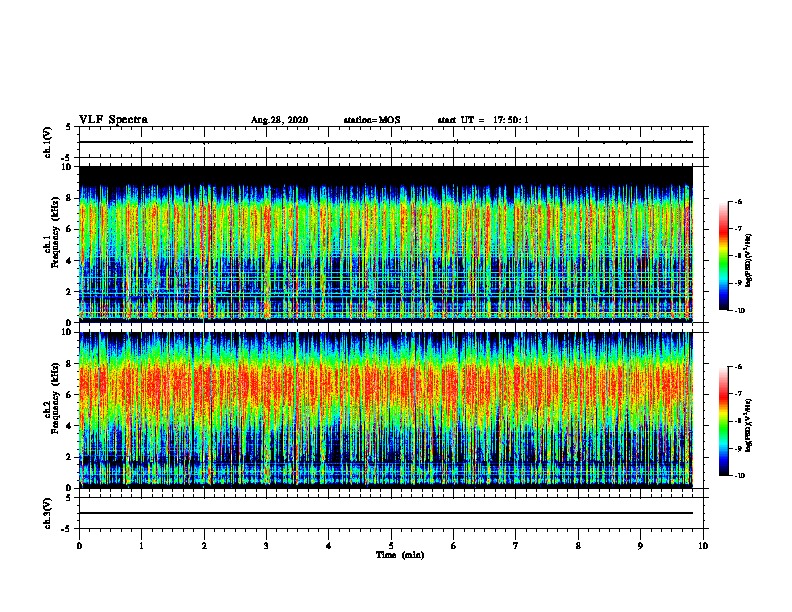Click time axis tick label "5"
The image size is (792, 612).
click(x=391, y=546)
